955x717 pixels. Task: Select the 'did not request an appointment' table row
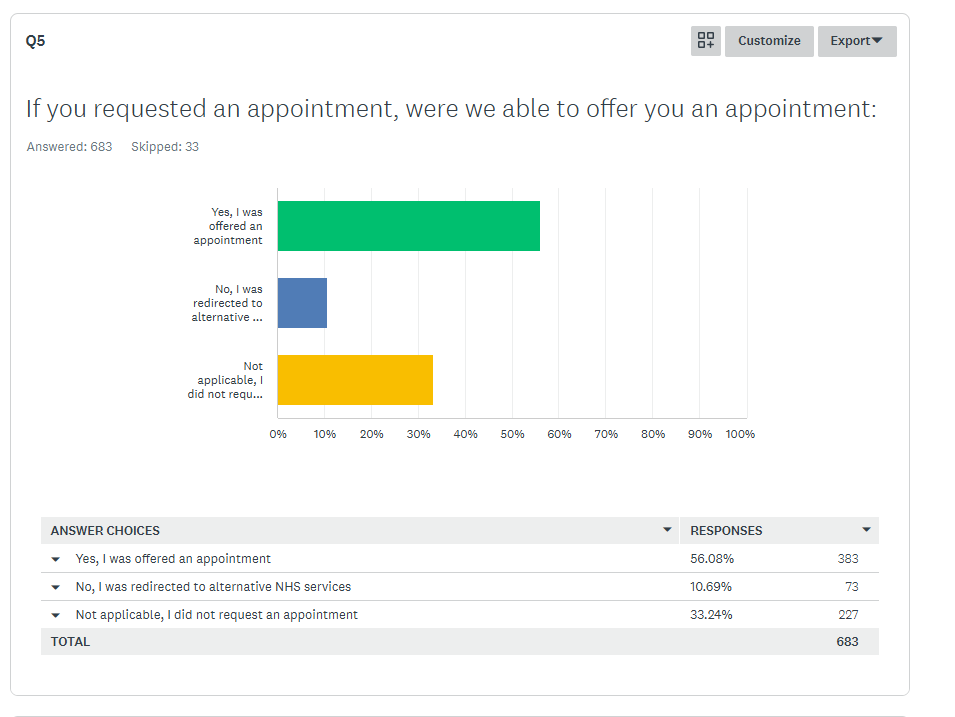[x=216, y=615]
